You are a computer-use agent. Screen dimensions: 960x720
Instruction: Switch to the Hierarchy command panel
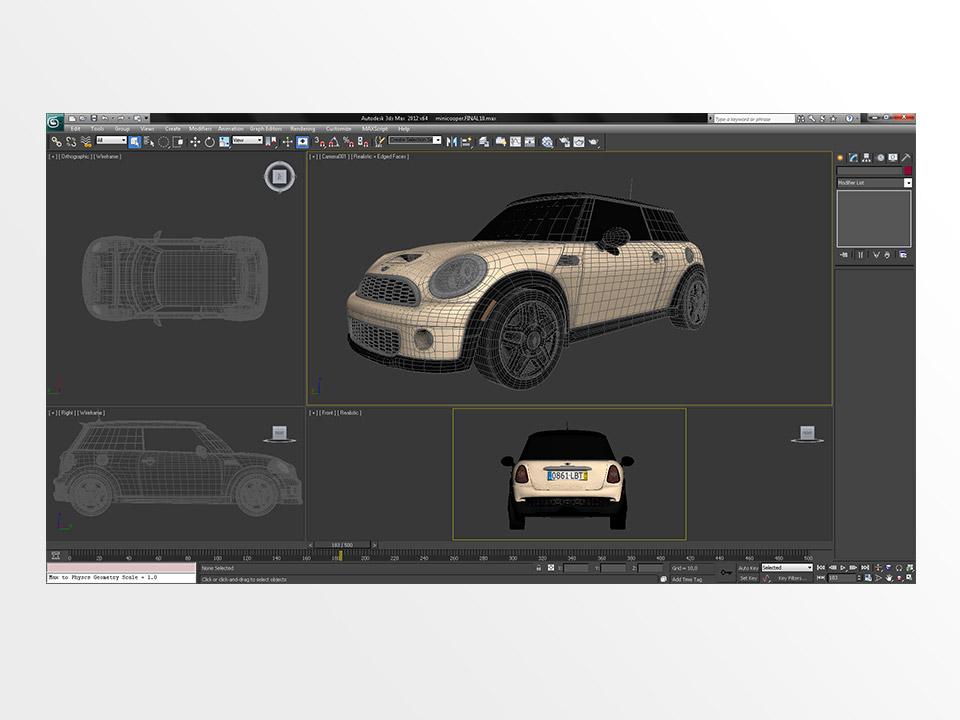click(x=866, y=157)
